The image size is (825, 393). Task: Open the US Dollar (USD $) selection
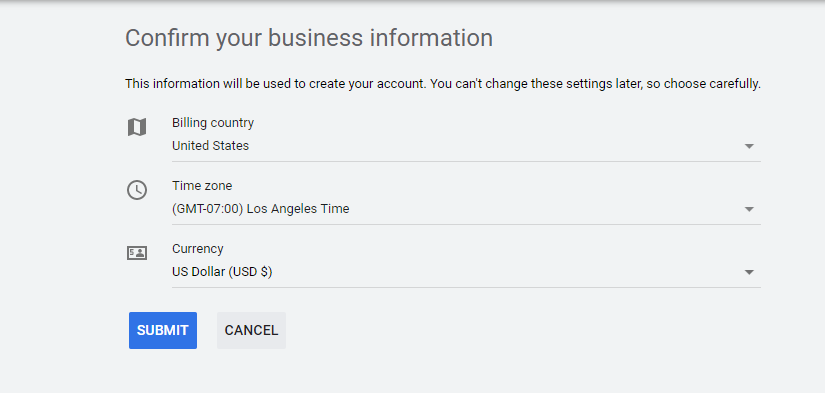(466, 272)
